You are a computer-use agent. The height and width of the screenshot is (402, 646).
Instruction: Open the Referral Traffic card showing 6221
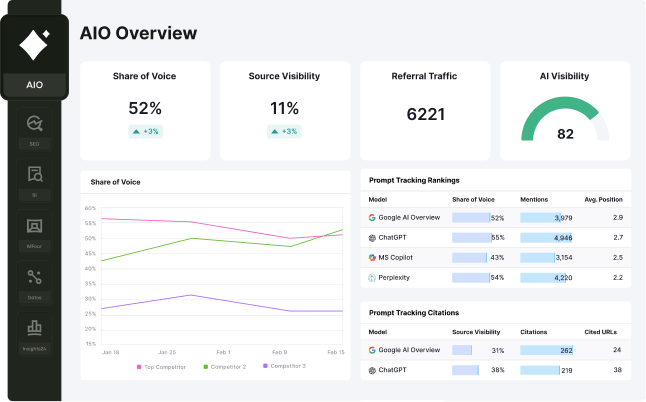click(425, 110)
